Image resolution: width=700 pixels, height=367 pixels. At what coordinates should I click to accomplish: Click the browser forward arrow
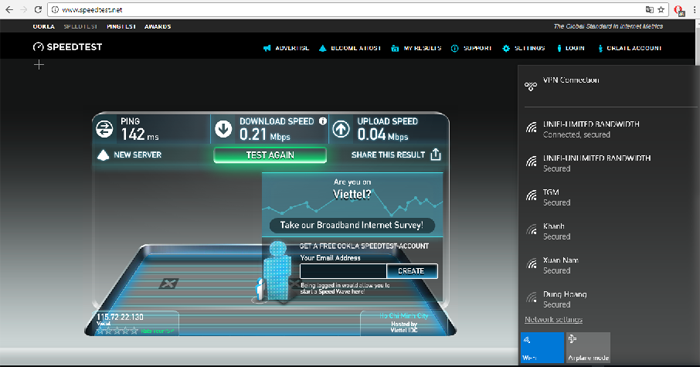pyautogui.click(x=24, y=9)
